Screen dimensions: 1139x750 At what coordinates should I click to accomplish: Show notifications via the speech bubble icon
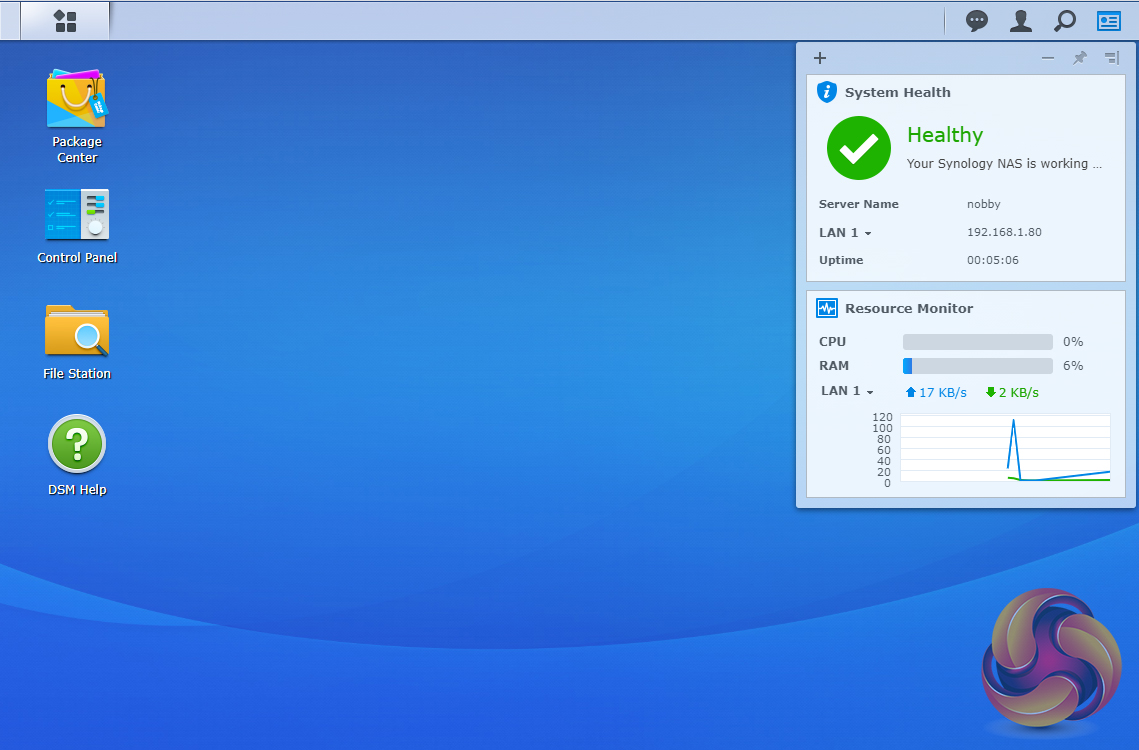click(976, 21)
